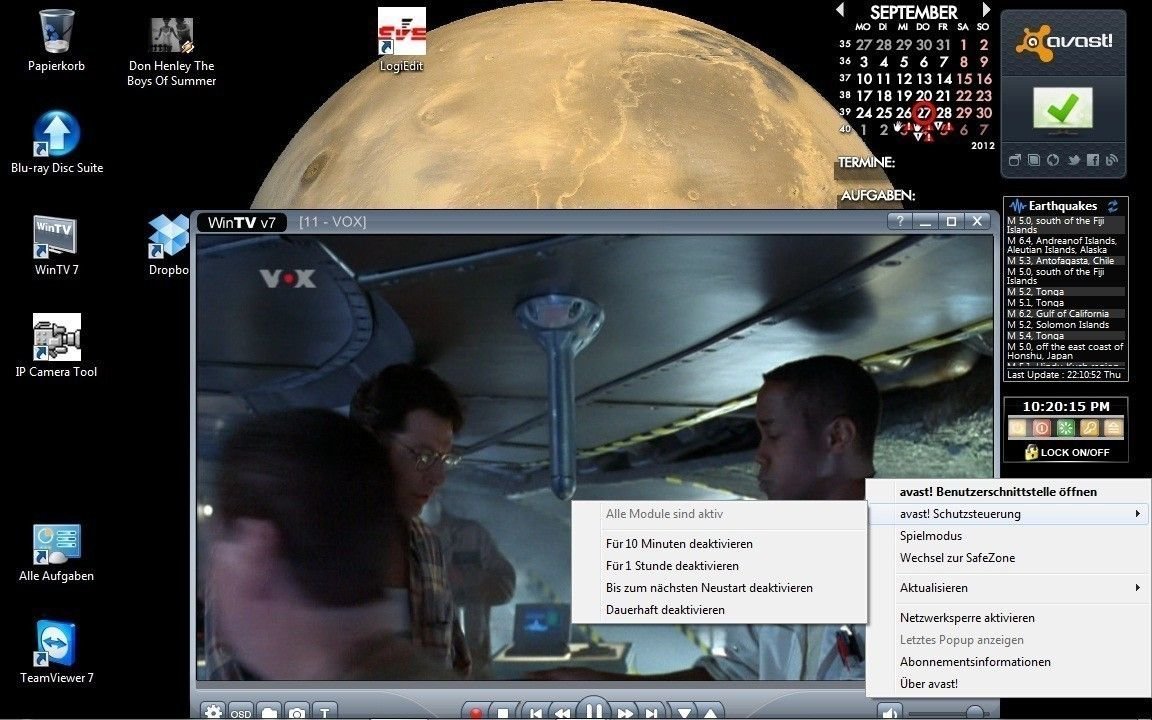Refresh the Earthquakes gadget
The image size is (1152, 720).
coord(1113,206)
